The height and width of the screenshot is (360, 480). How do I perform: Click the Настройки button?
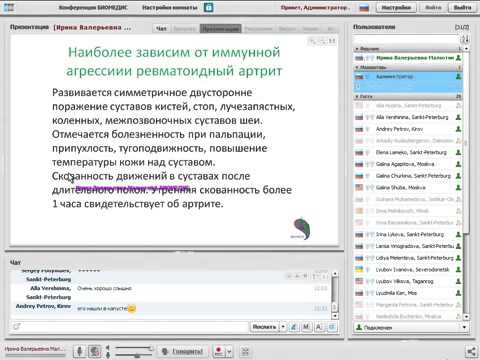[x=396, y=7]
